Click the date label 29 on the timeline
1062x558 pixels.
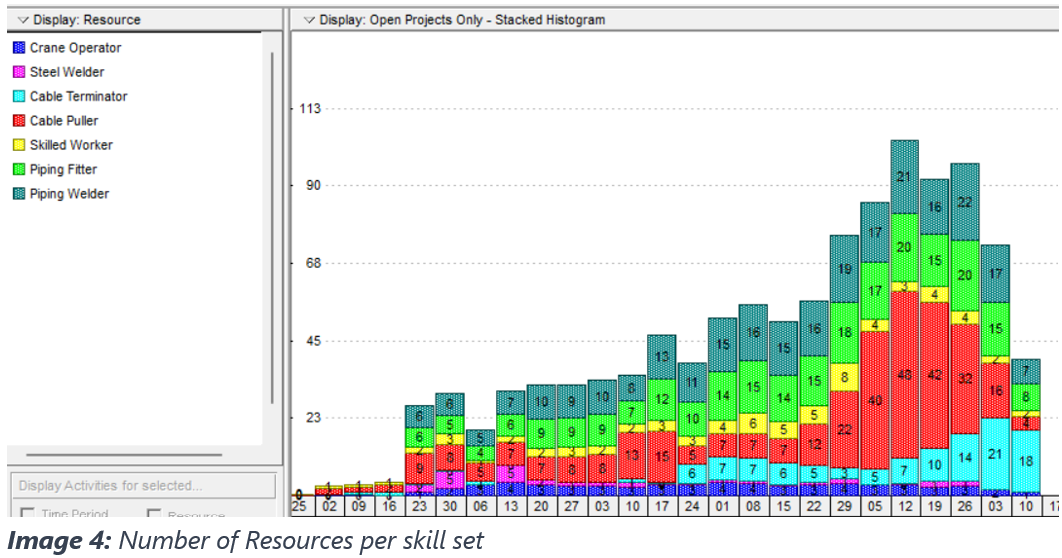pyautogui.click(x=844, y=507)
